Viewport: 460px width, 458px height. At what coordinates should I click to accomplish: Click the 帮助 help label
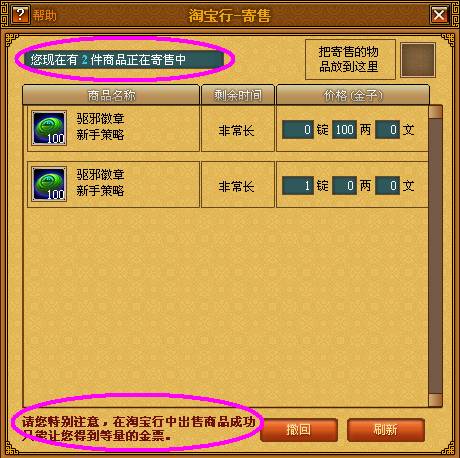click(x=44, y=15)
